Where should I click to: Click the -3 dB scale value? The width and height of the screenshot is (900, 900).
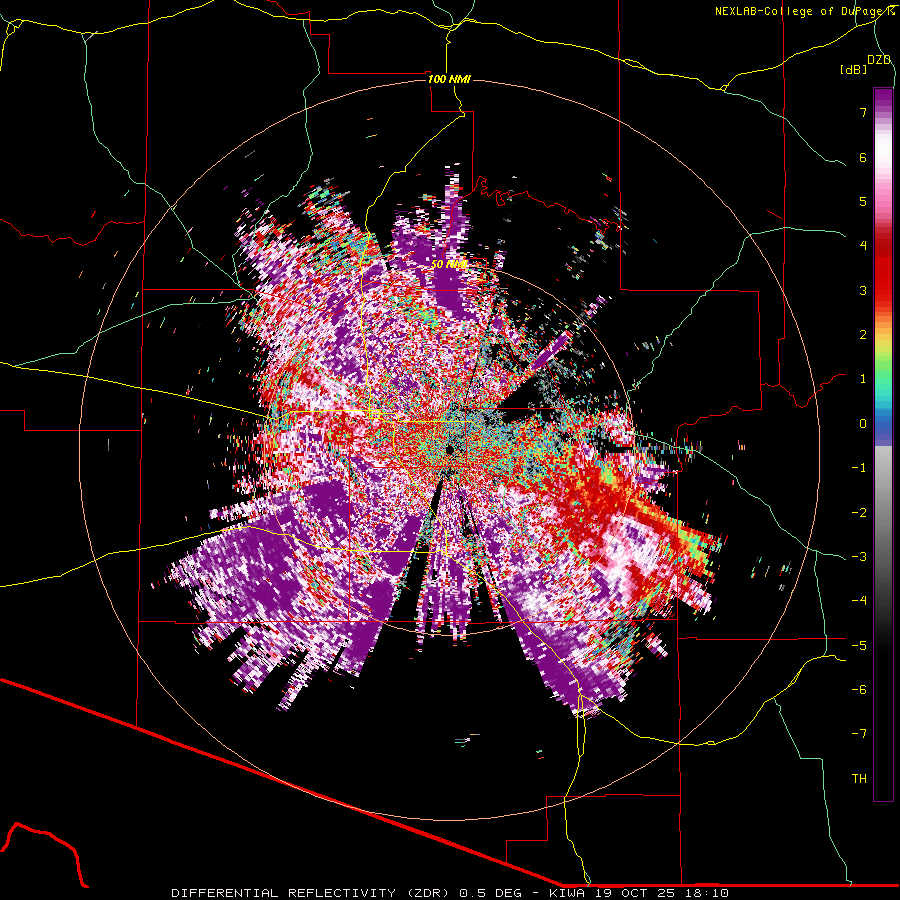(x=859, y=556)
